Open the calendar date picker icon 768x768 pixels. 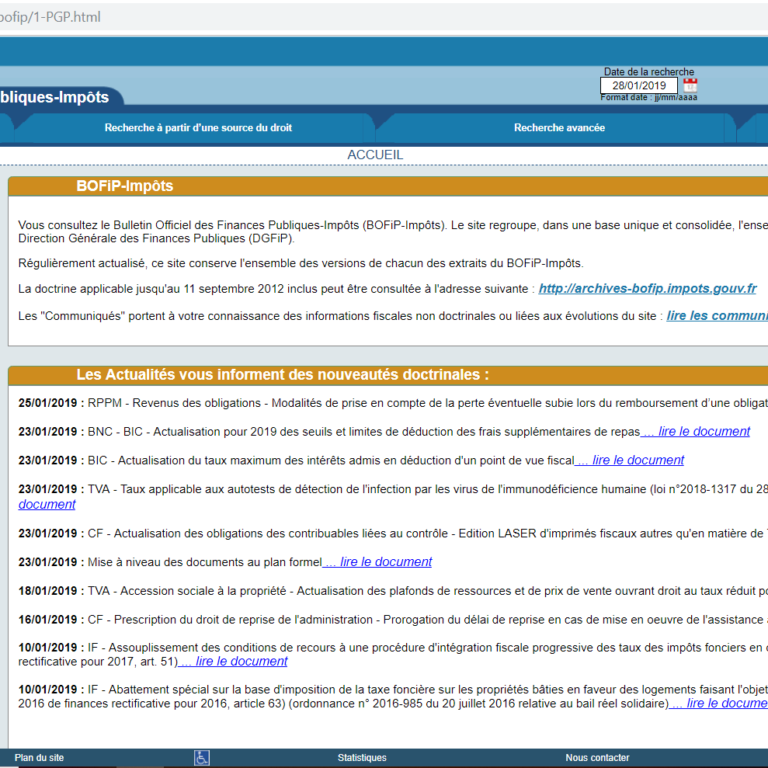(x=690, y=85)
